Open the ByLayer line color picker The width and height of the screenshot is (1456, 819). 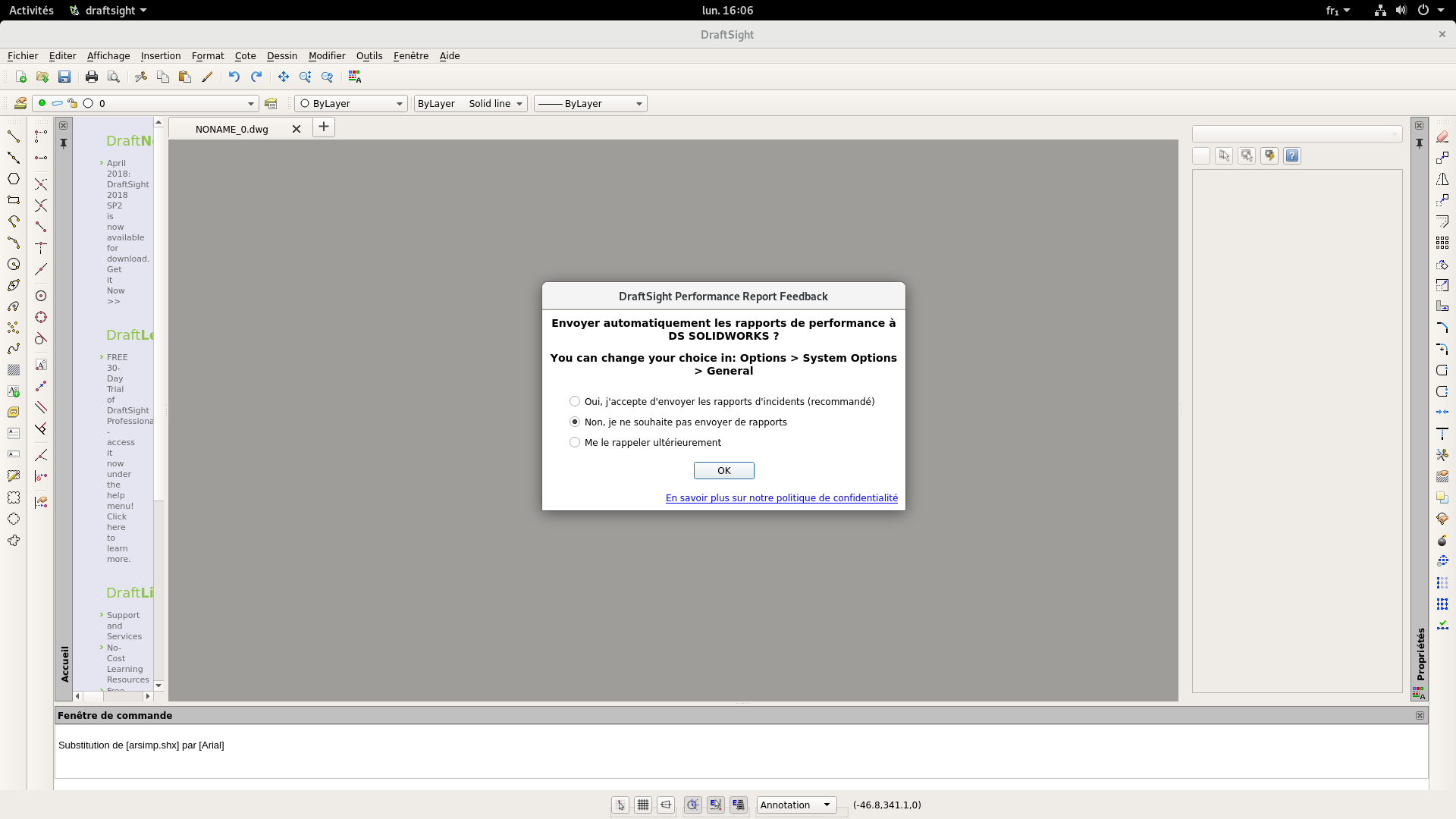400,103
